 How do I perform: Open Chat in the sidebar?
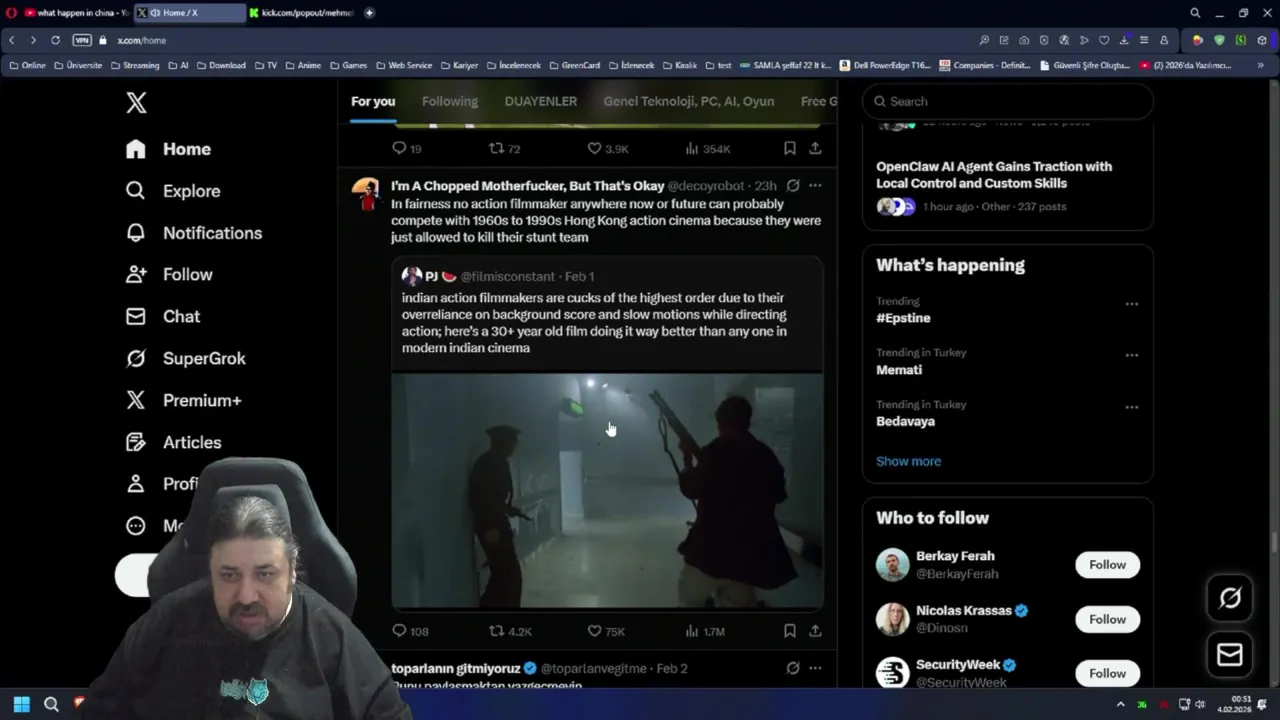(162, 316)
